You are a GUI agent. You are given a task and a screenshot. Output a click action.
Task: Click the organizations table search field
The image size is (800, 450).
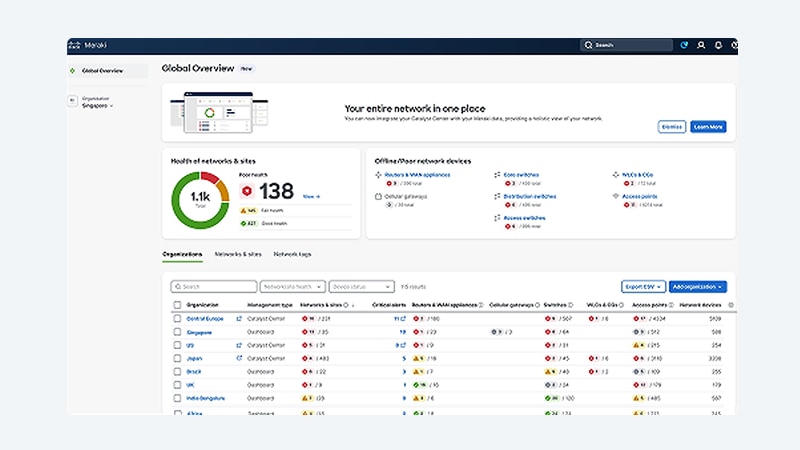click(x=214, y=287)
